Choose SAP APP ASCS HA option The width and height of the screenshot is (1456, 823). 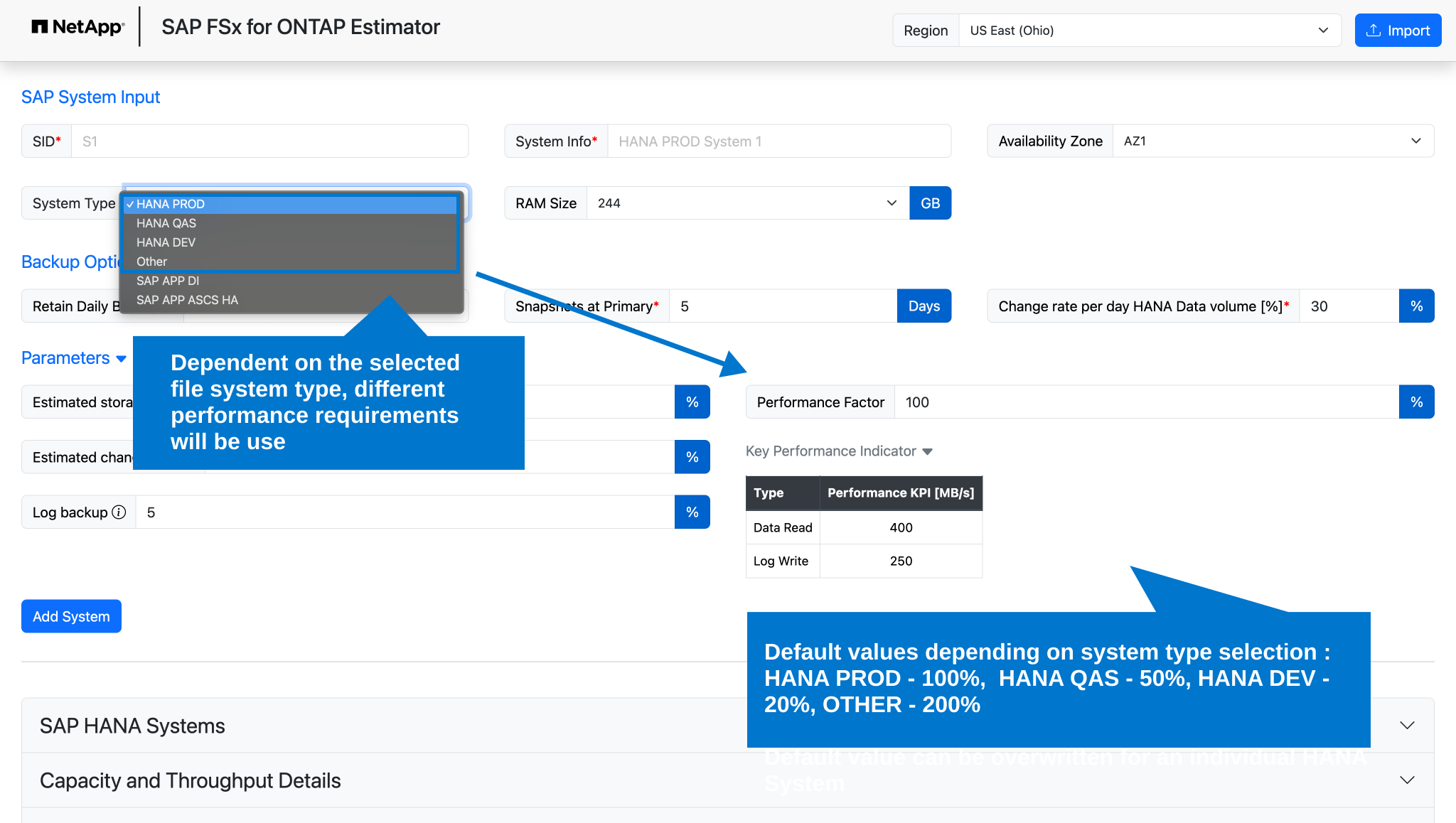[291, 300]
